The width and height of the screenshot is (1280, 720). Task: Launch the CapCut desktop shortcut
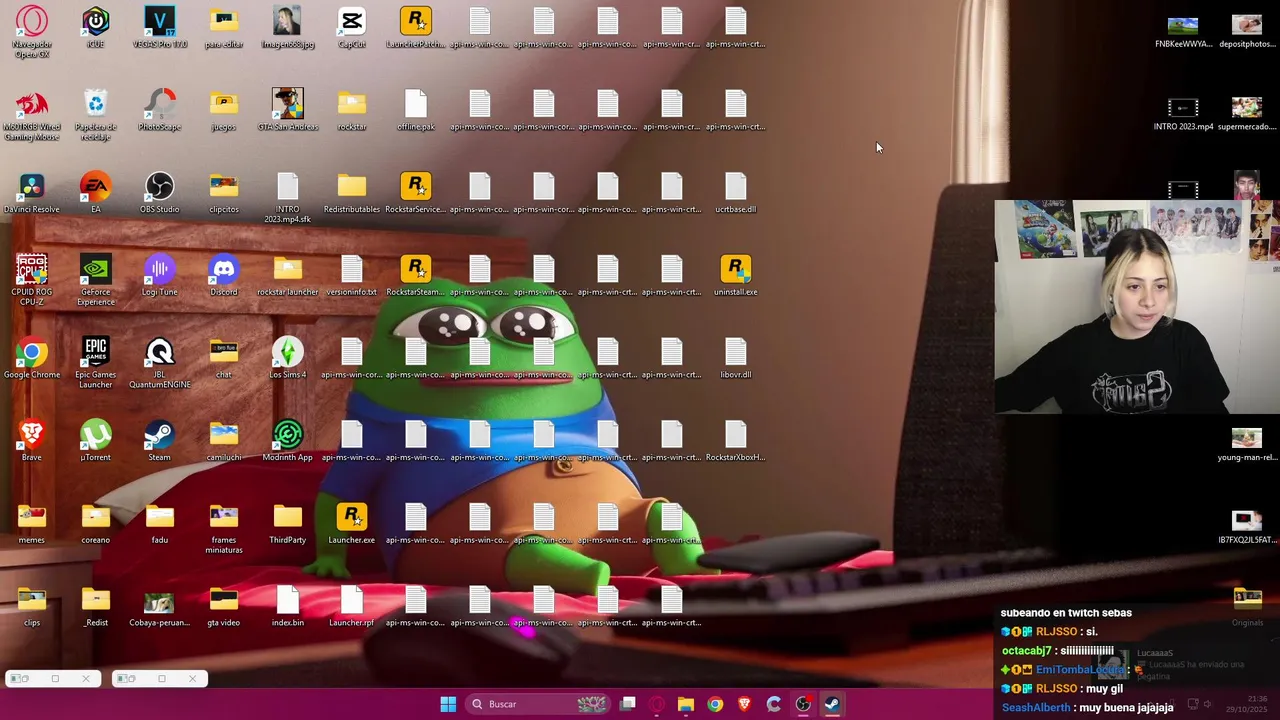(x=352, y=28)
